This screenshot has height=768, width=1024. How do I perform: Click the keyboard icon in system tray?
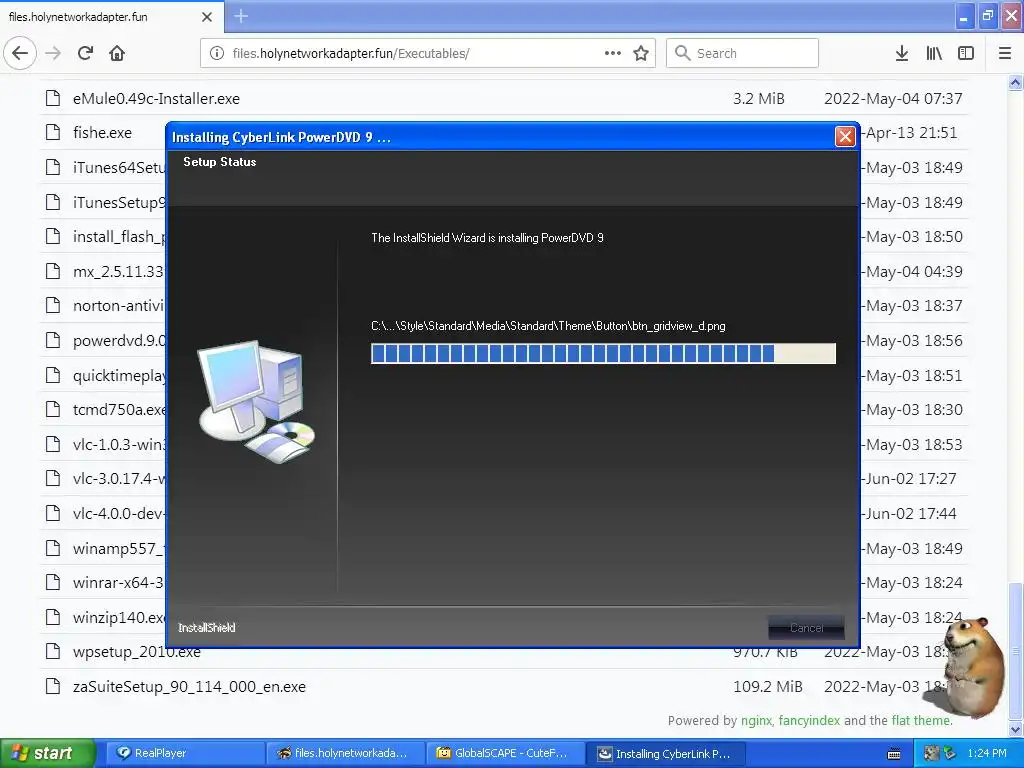[894, 754]
